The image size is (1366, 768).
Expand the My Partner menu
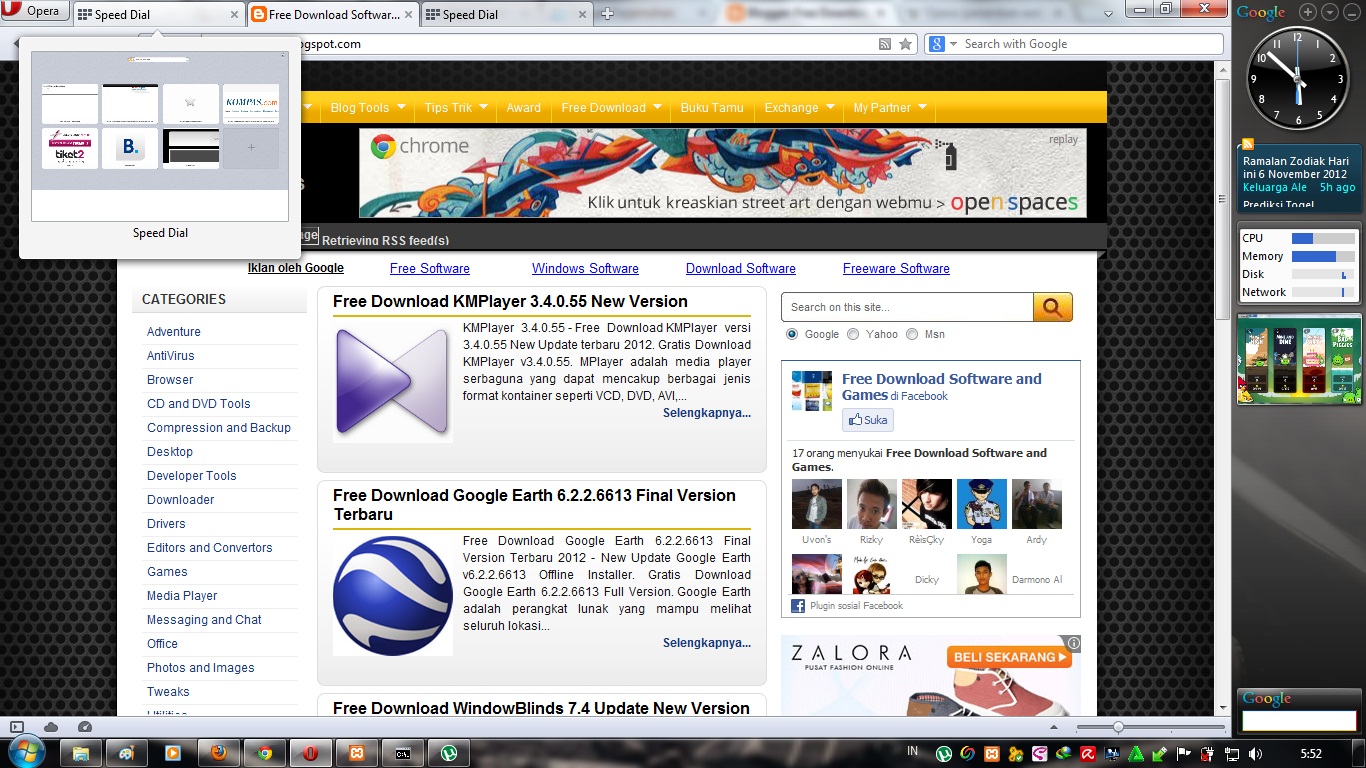coord(890,108)
